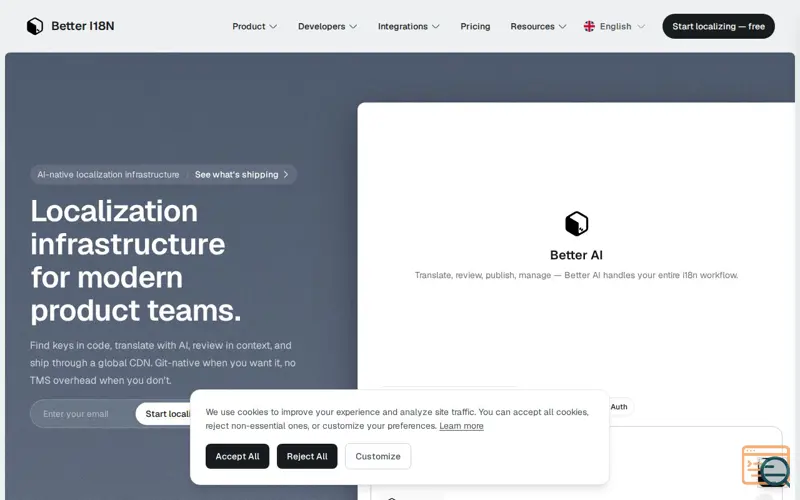Click the See what's shipping arrow
The image size is (800, 500).
(x=286, y=174)
